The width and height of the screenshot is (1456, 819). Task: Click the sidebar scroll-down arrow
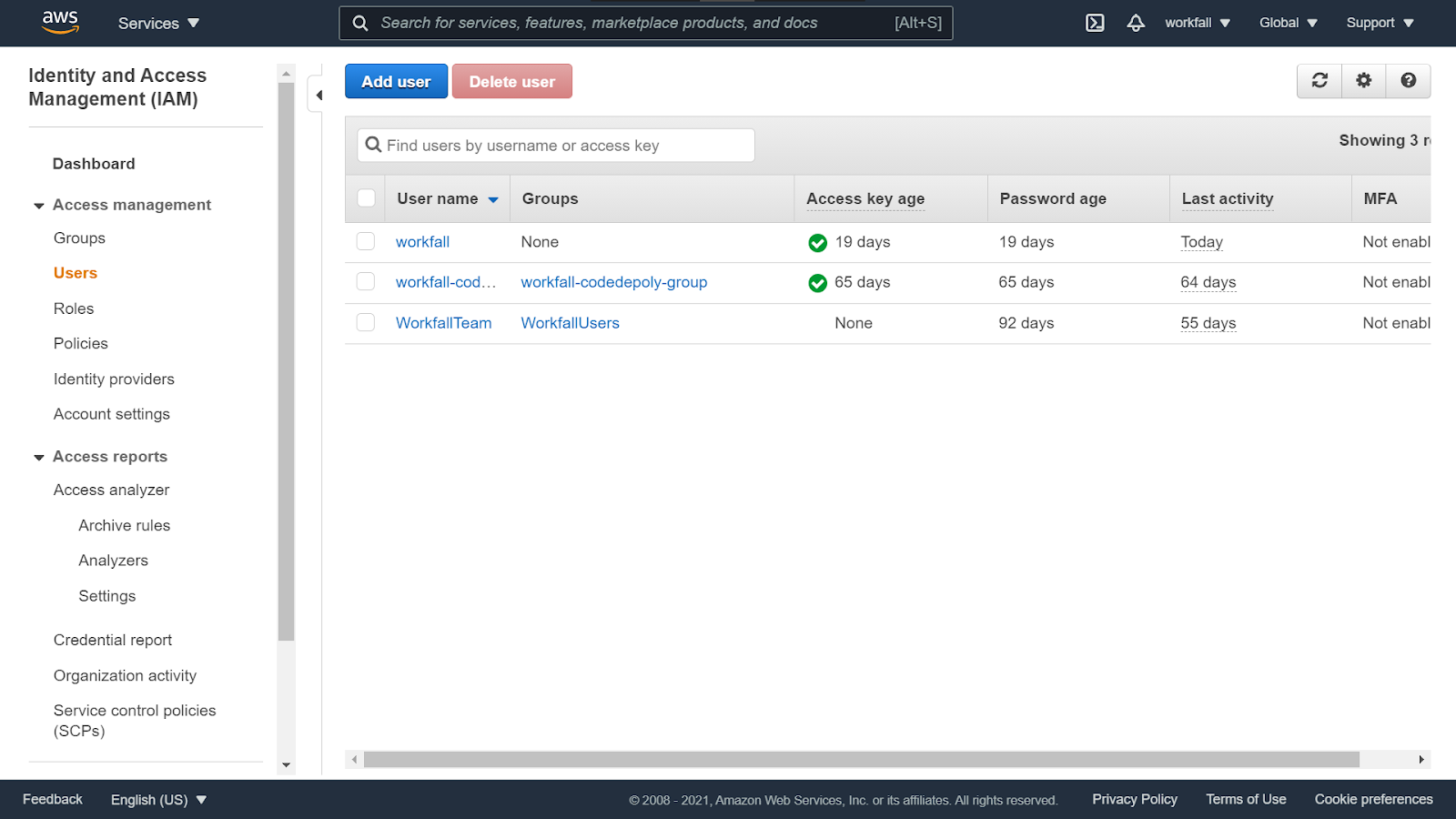point(286,765)
